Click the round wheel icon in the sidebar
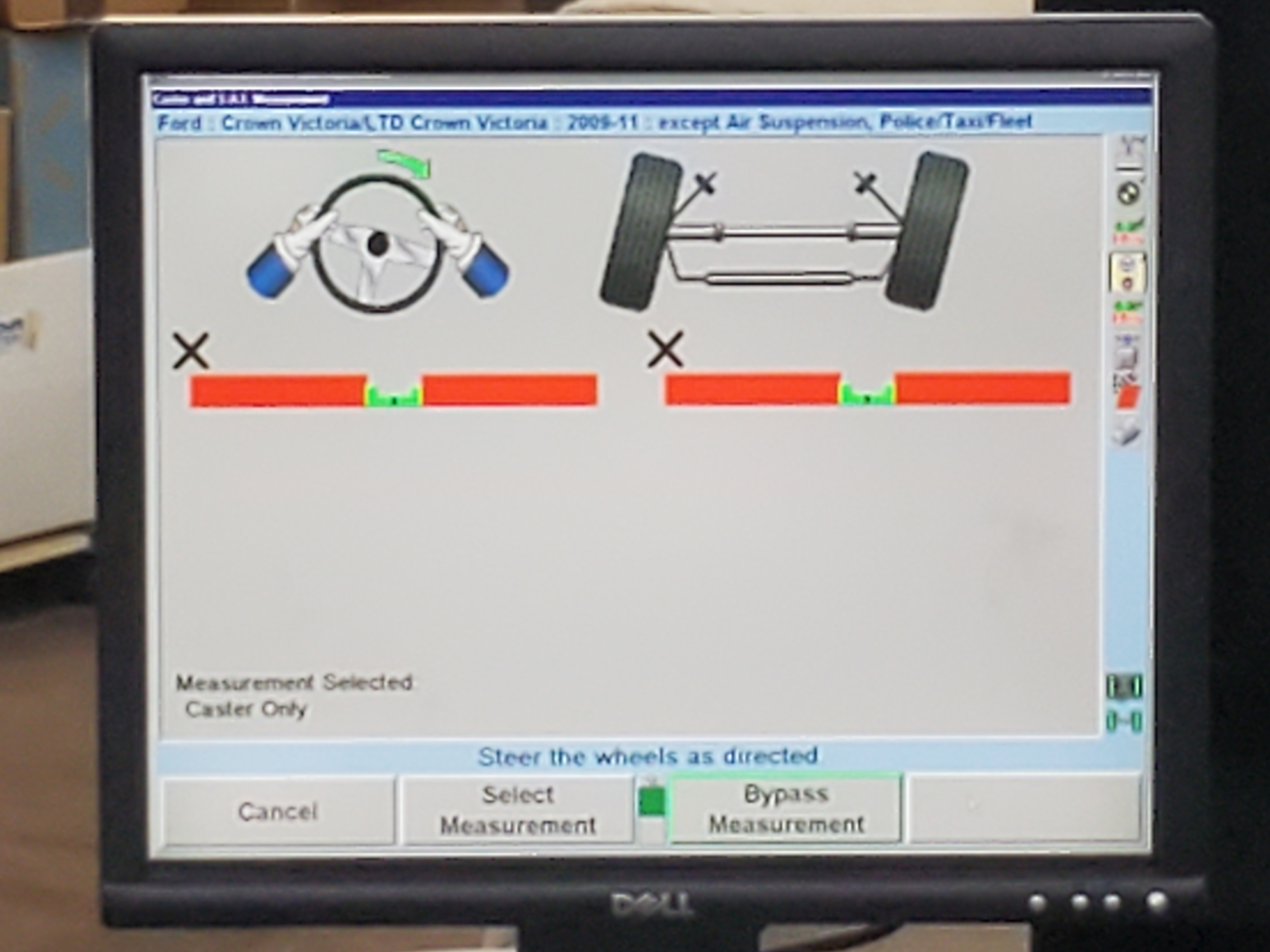This screenshot has height=952, width=1270. point(1129,193)
